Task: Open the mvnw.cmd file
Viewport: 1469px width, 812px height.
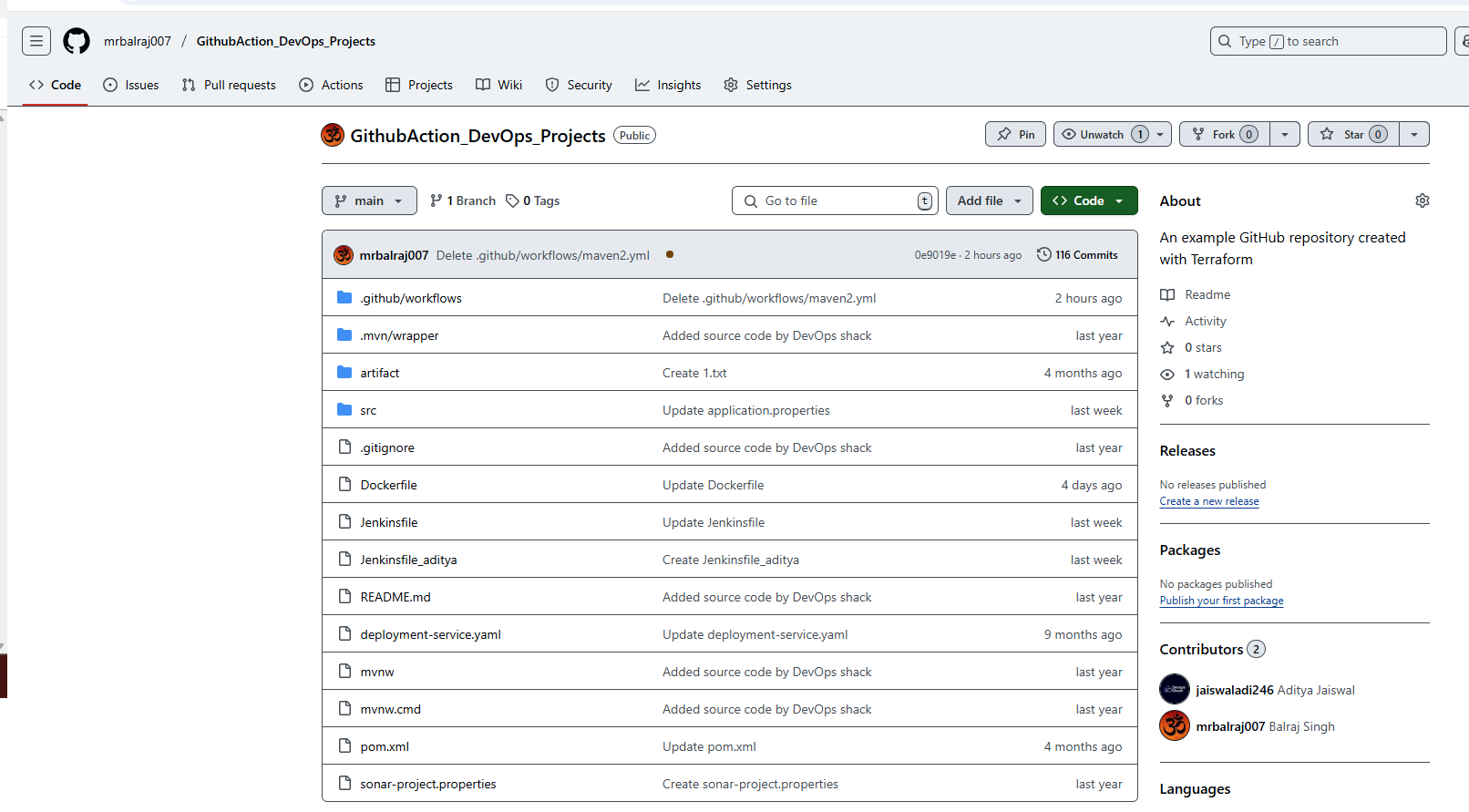Action: coord(390,709)
